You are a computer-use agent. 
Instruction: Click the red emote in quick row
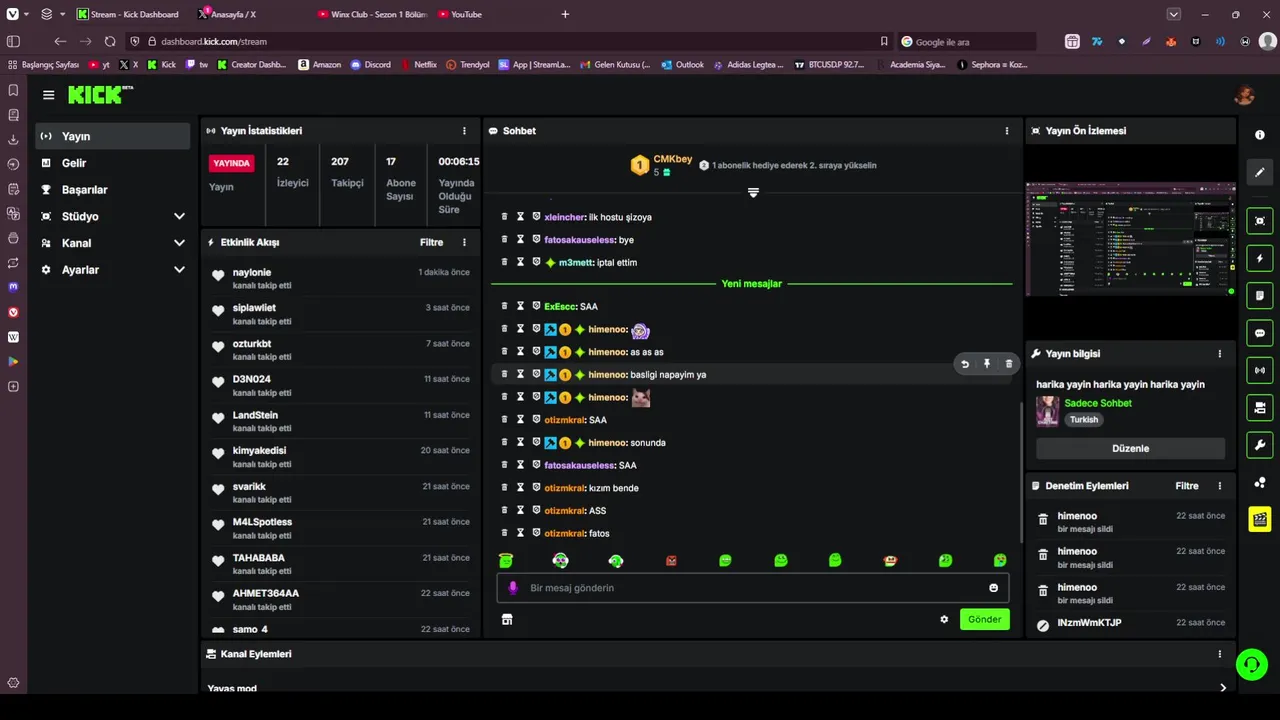coord(671,560)
